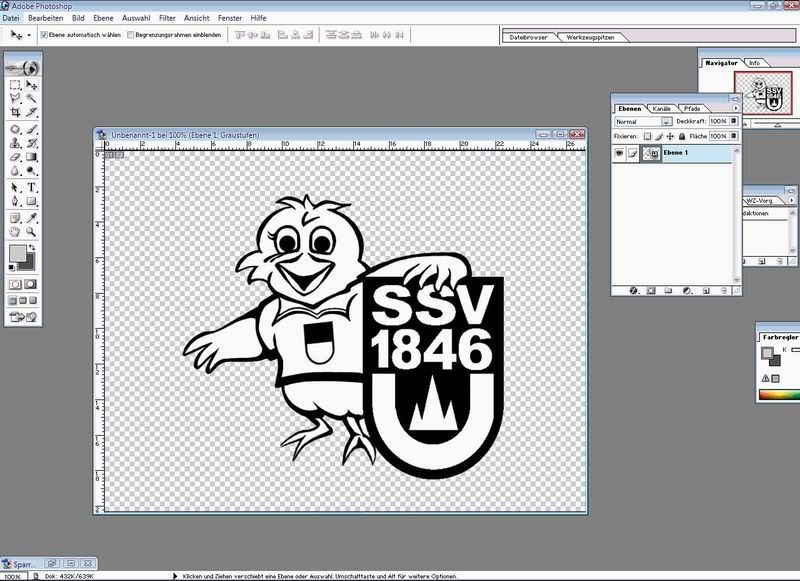
Task: Swap foreground and background colors
Action: coord(32,247)
